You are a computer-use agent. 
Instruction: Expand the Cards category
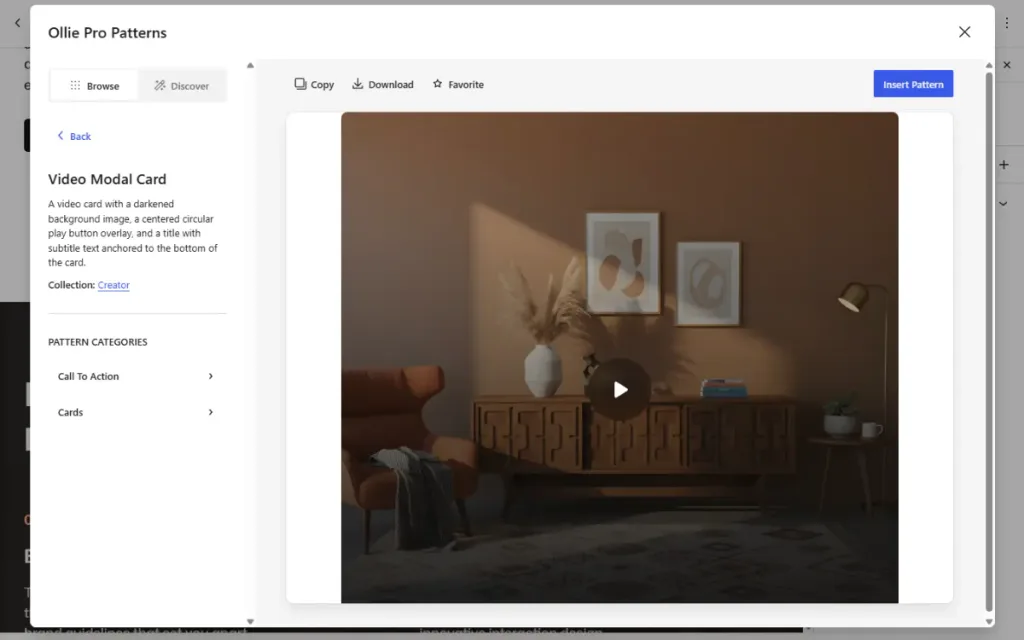[x=136, y=412]
